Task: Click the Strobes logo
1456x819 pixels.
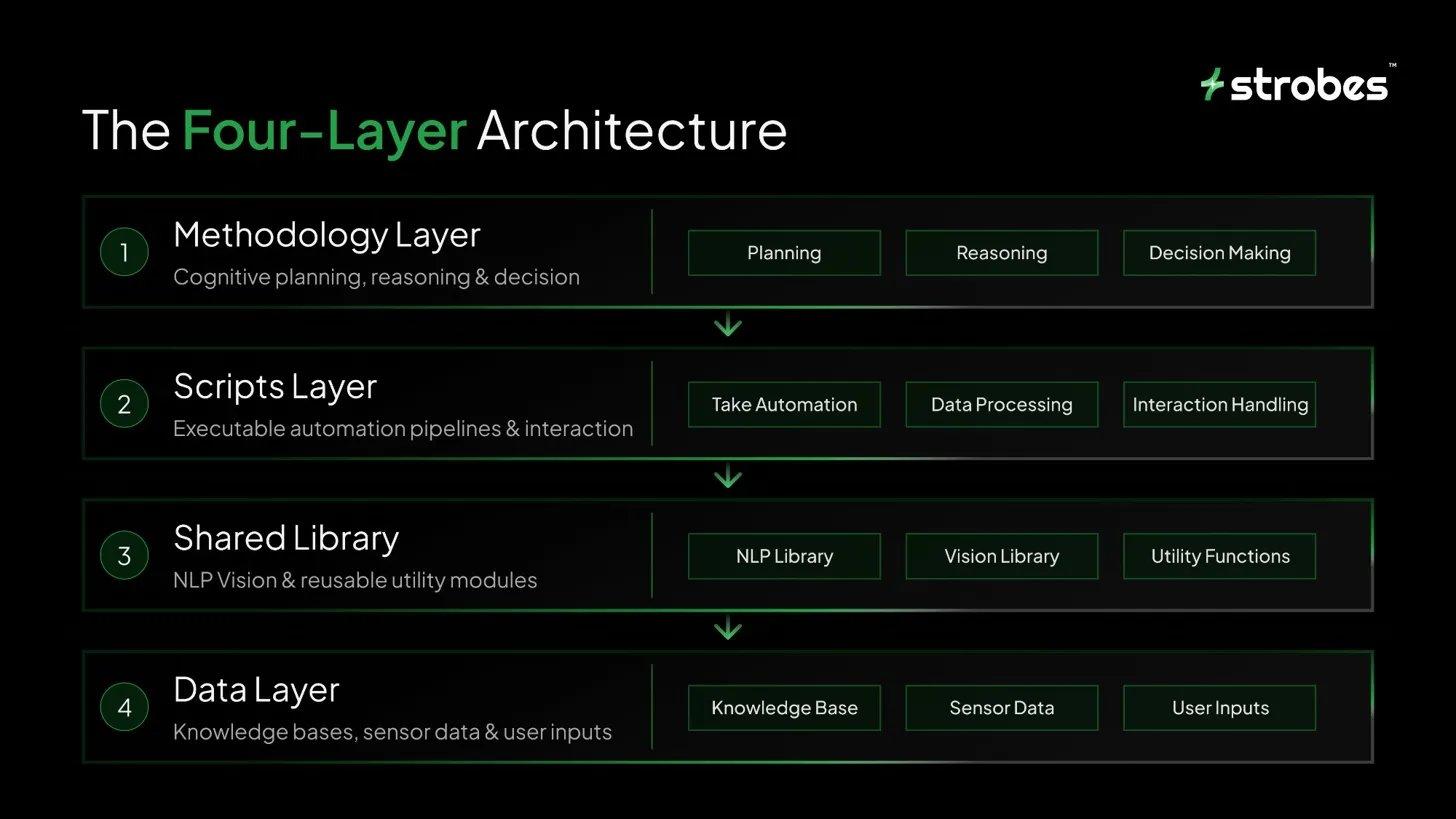Action: tap(1296, 84)
